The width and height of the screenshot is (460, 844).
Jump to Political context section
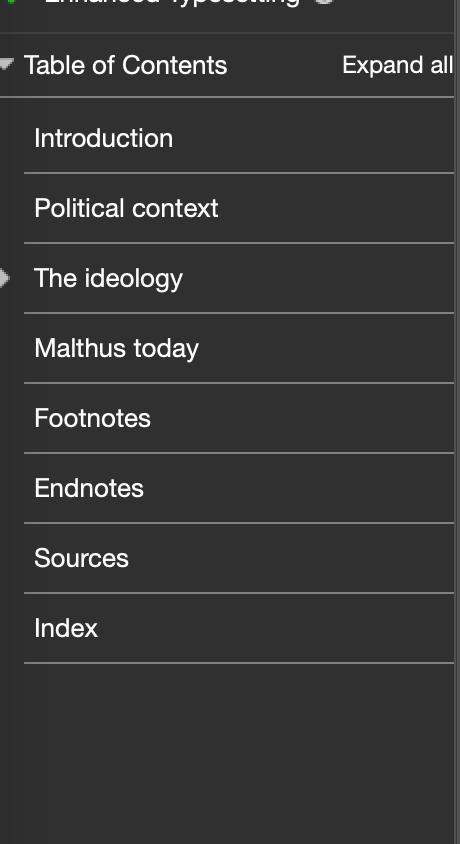coord(126,208)
